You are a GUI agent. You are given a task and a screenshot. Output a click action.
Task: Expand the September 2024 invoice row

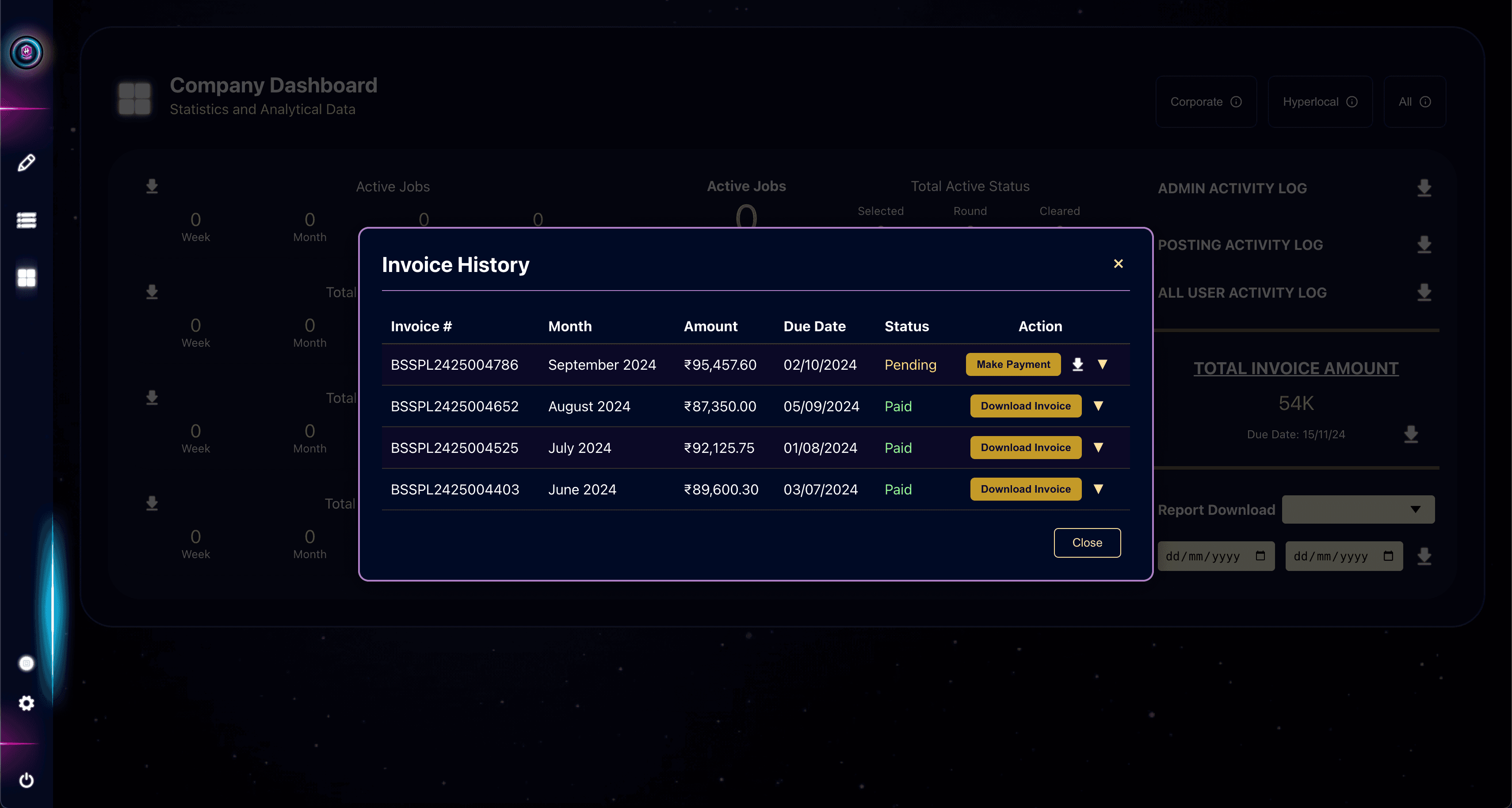[x=1102, y=365]
